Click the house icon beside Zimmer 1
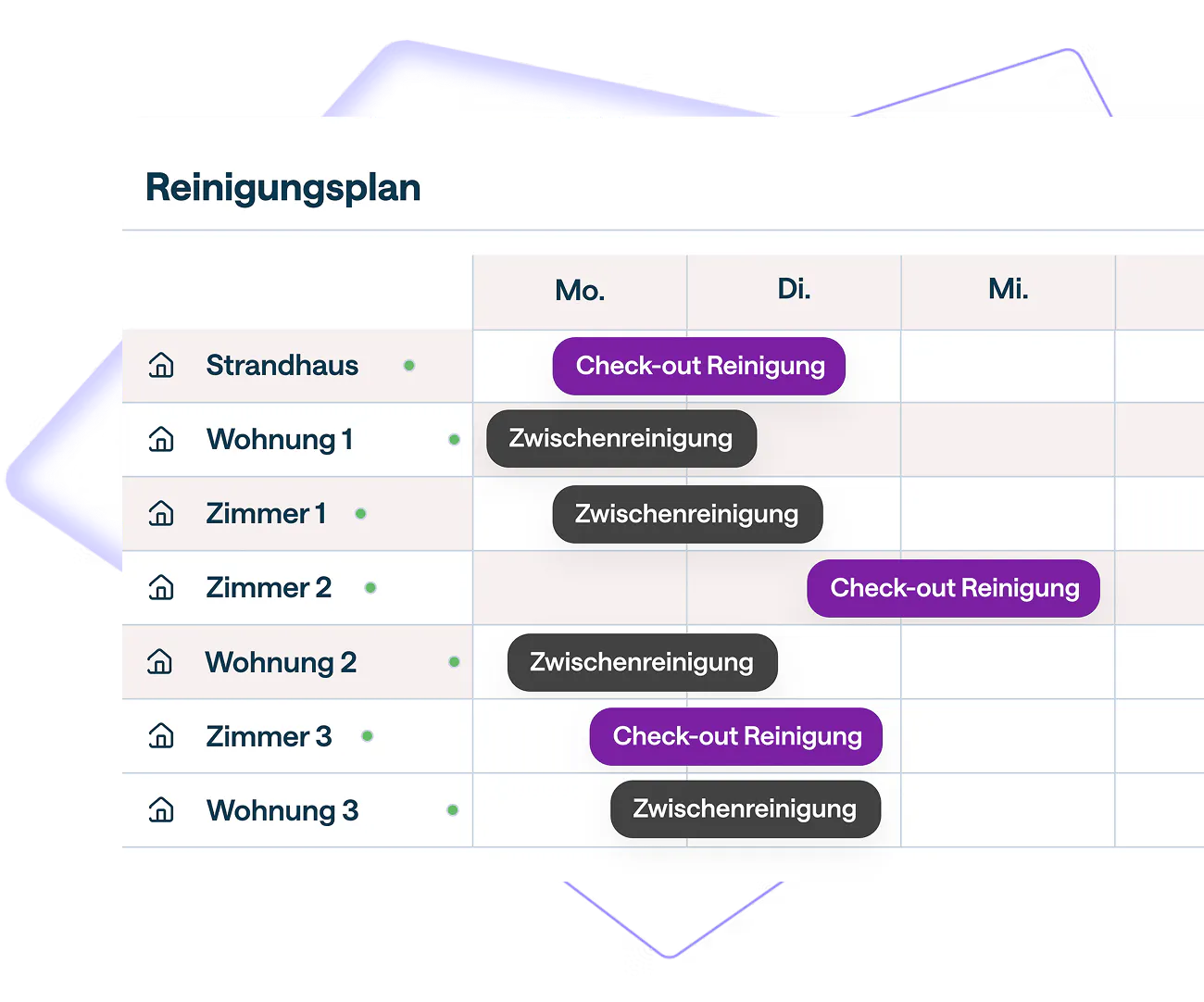1204x1002 pixels. (161, 513)
